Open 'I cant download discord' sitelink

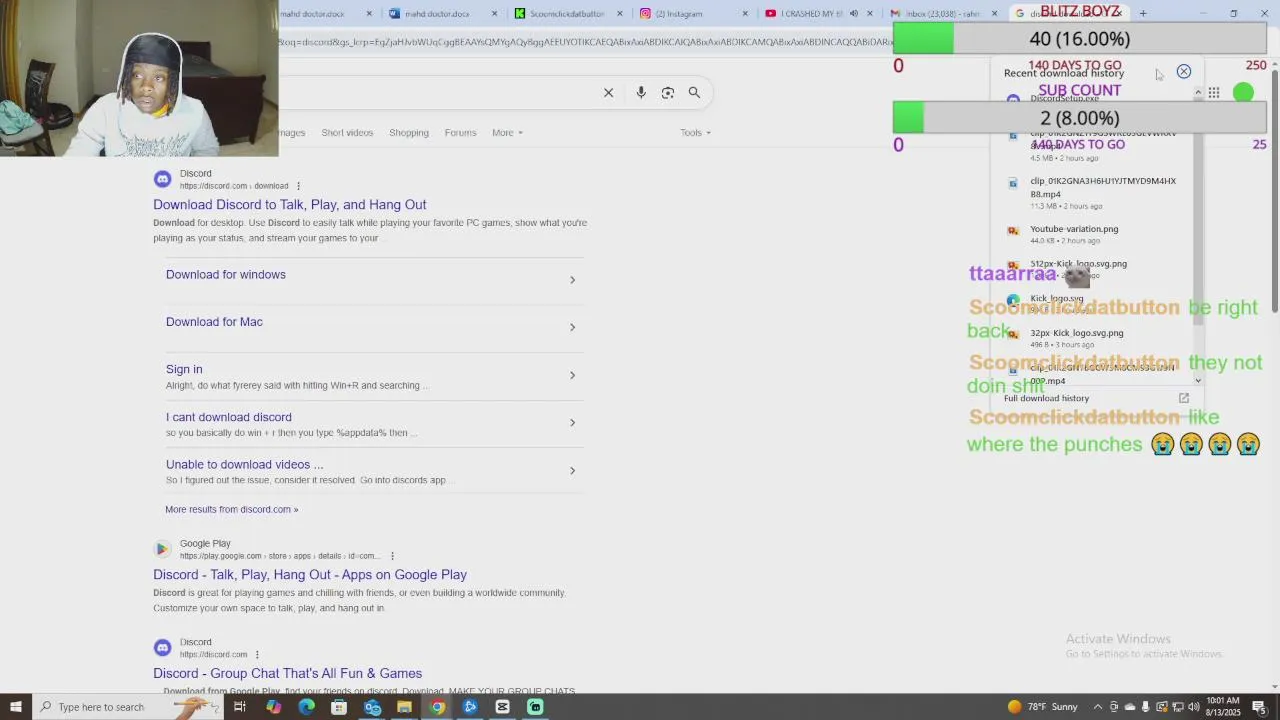click(x=229, y=417)
